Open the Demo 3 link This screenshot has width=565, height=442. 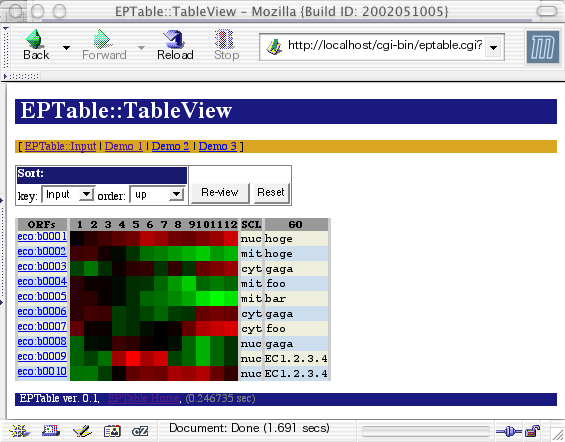(218, 146)
